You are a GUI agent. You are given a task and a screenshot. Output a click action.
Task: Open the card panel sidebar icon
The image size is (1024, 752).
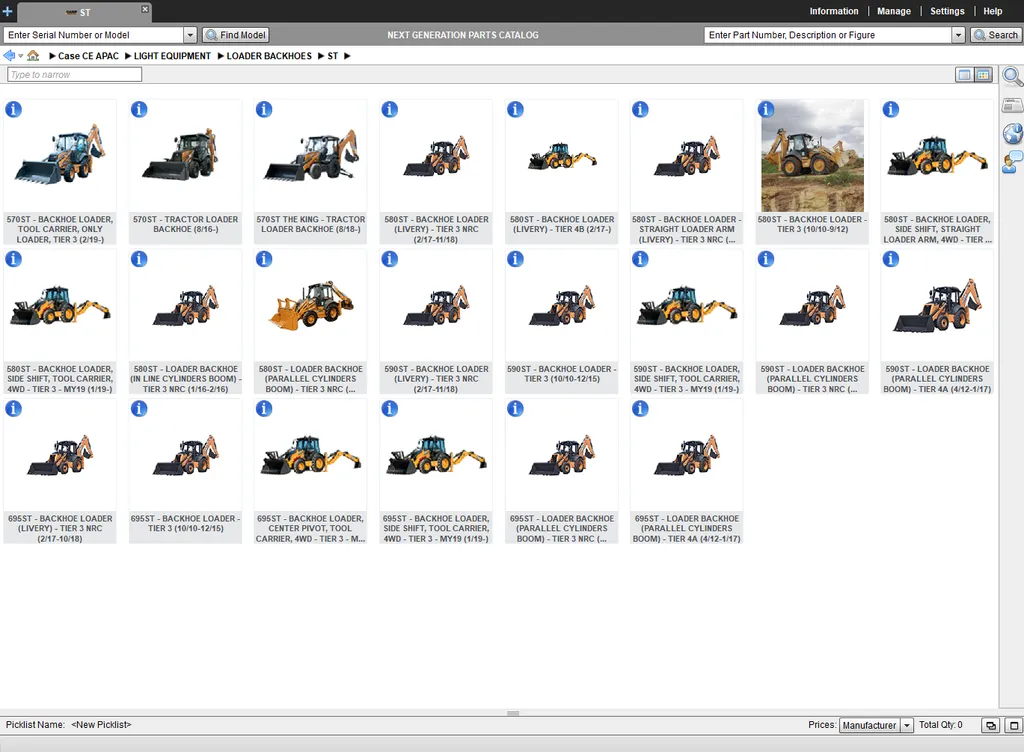point(1013,105)
